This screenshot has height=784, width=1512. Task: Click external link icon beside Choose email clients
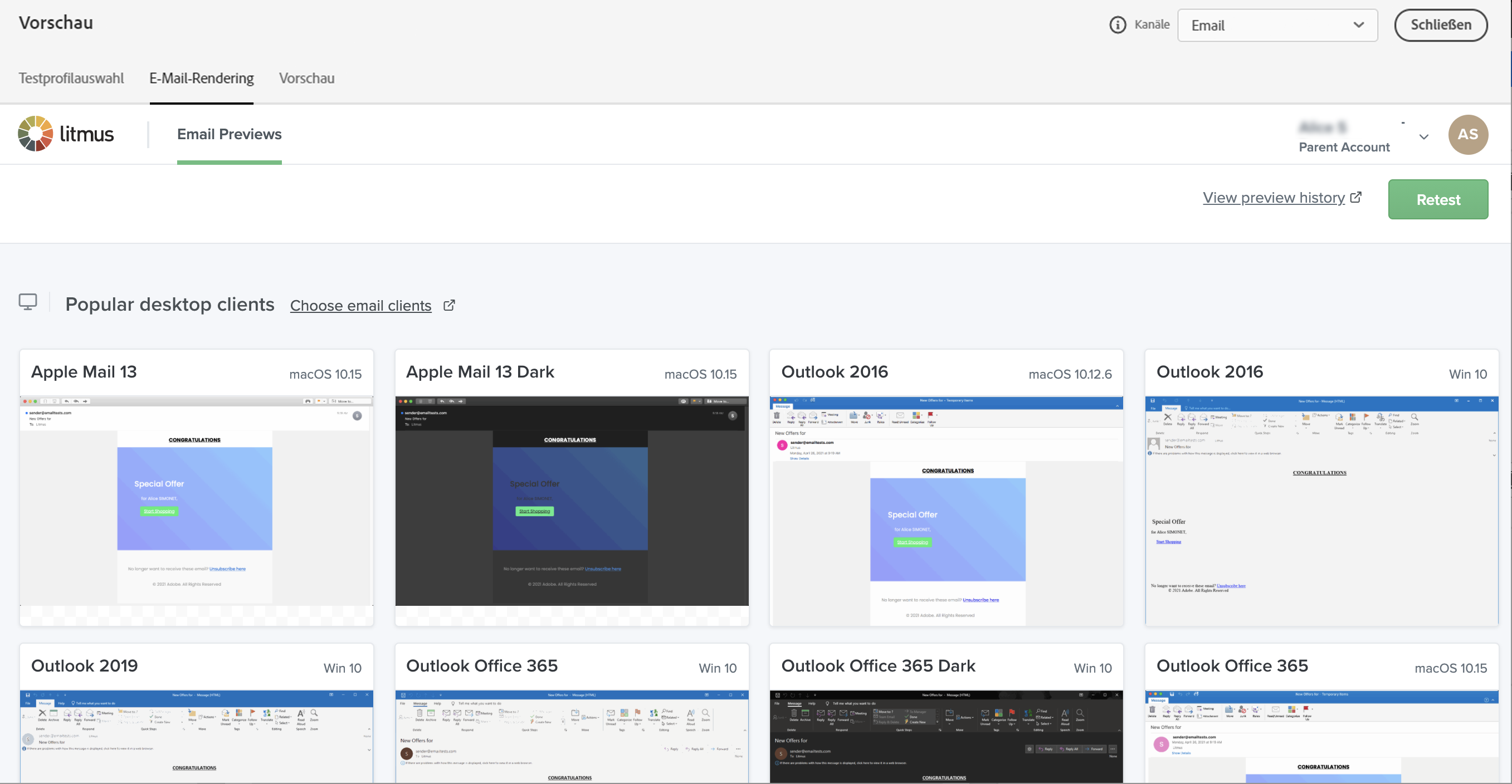pos(449,305)
